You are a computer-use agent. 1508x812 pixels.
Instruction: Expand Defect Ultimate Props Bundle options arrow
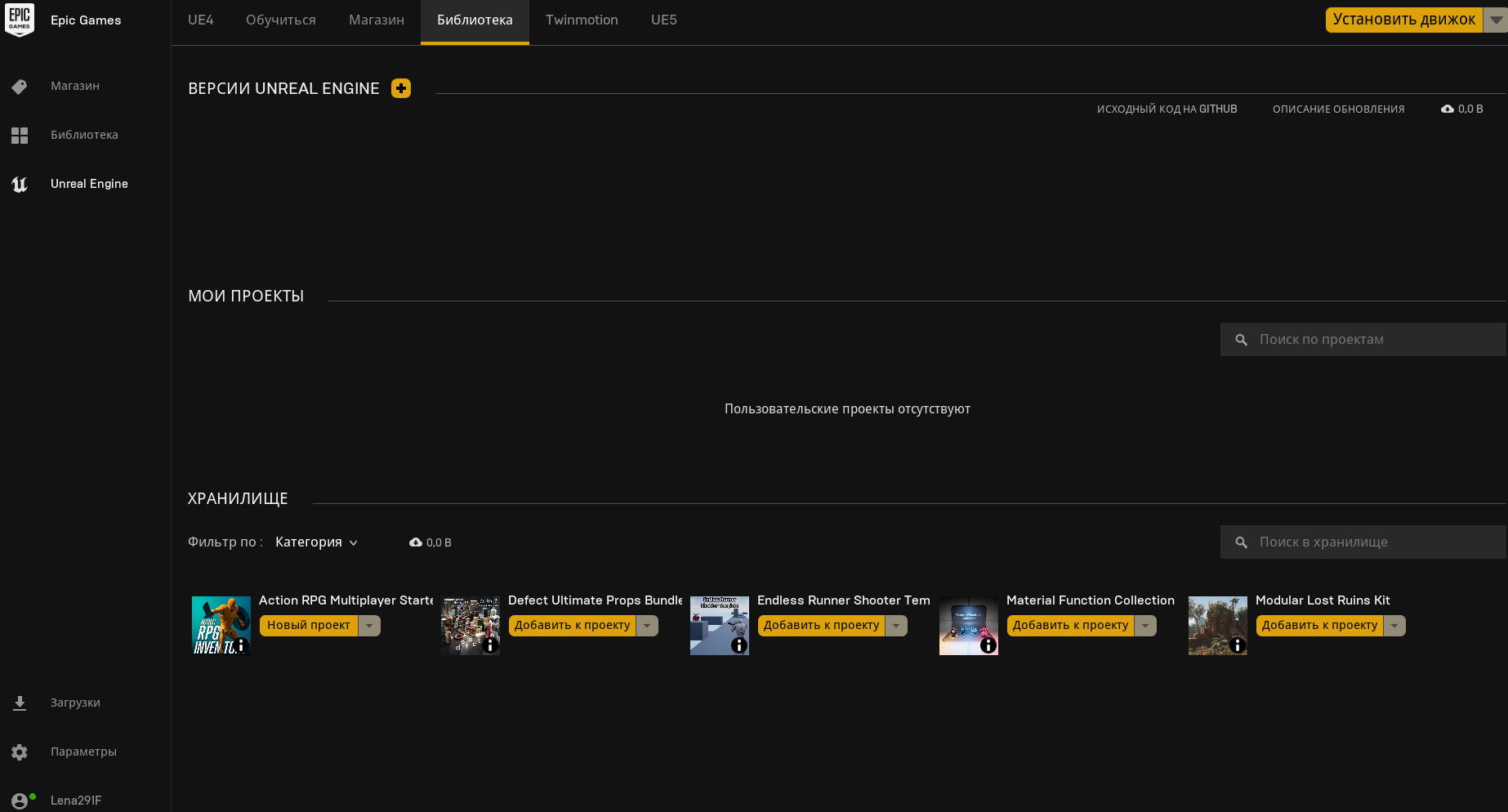(647, 626)
